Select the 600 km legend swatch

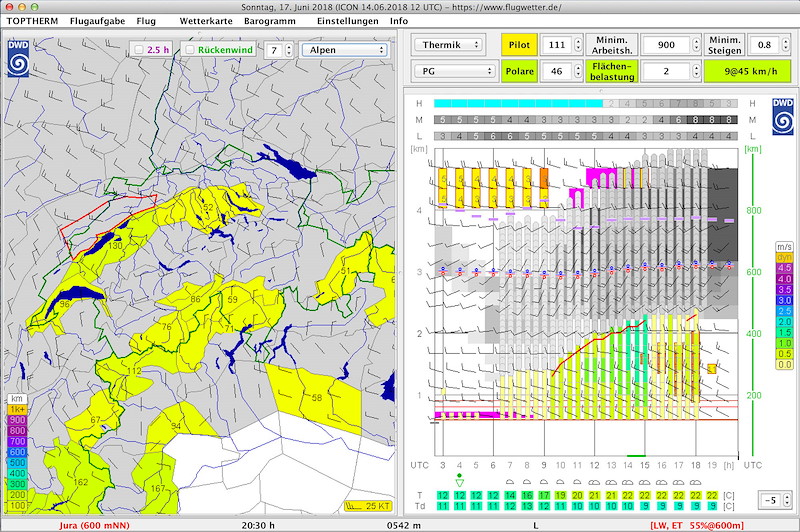(17, 452)
